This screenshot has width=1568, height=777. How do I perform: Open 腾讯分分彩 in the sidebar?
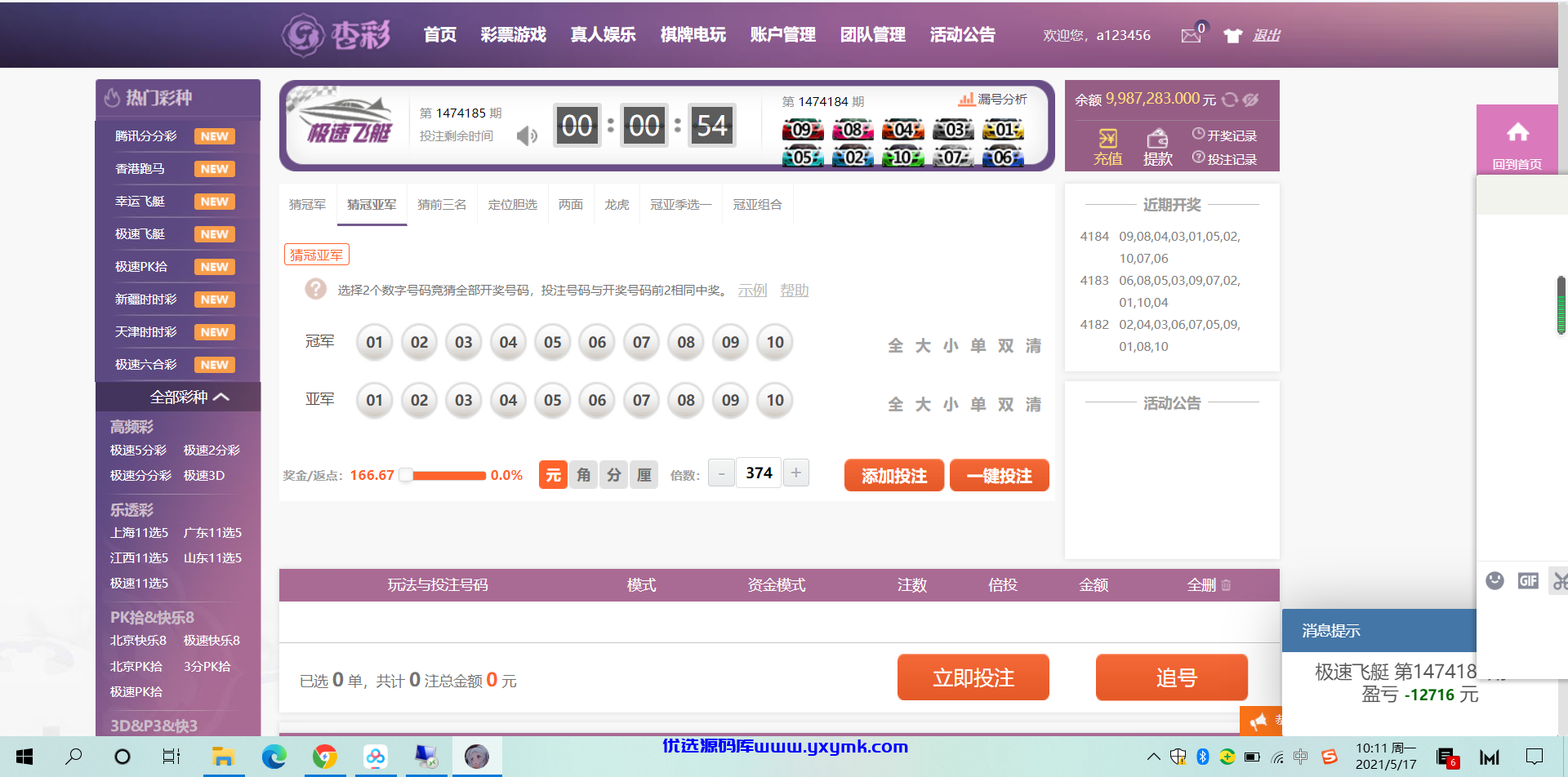tap(145, 136)
